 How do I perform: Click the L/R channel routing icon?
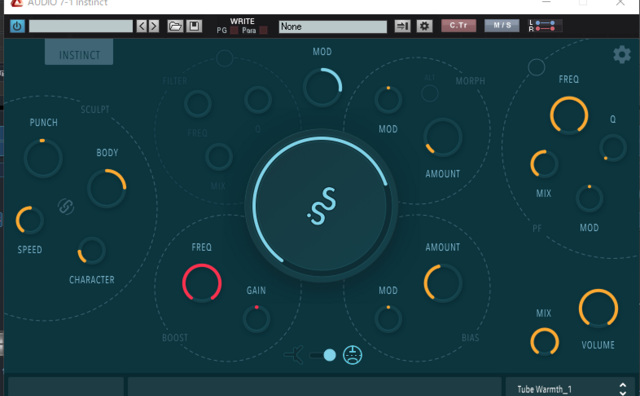(x=545, y=26)
